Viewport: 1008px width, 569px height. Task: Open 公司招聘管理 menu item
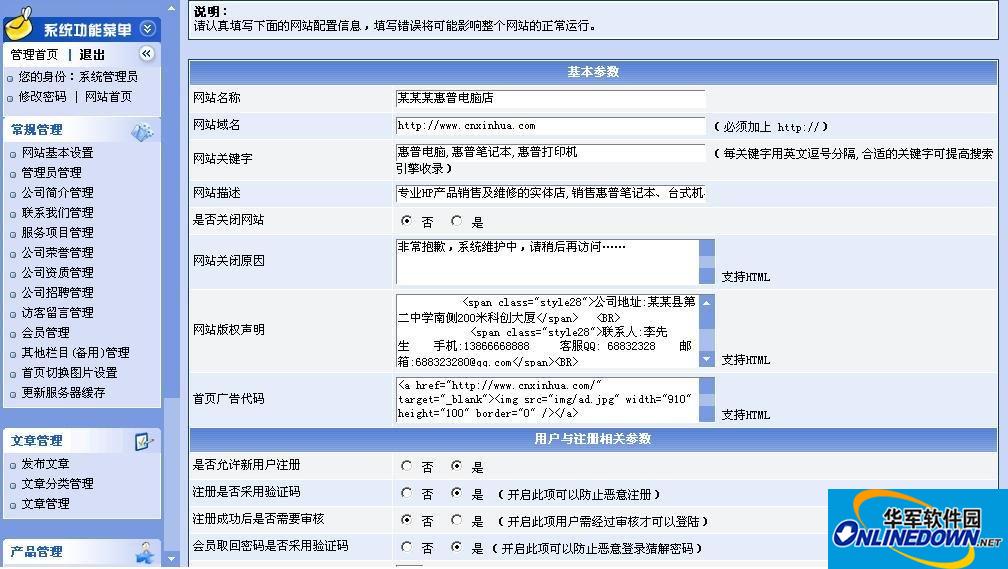(58, 292)
